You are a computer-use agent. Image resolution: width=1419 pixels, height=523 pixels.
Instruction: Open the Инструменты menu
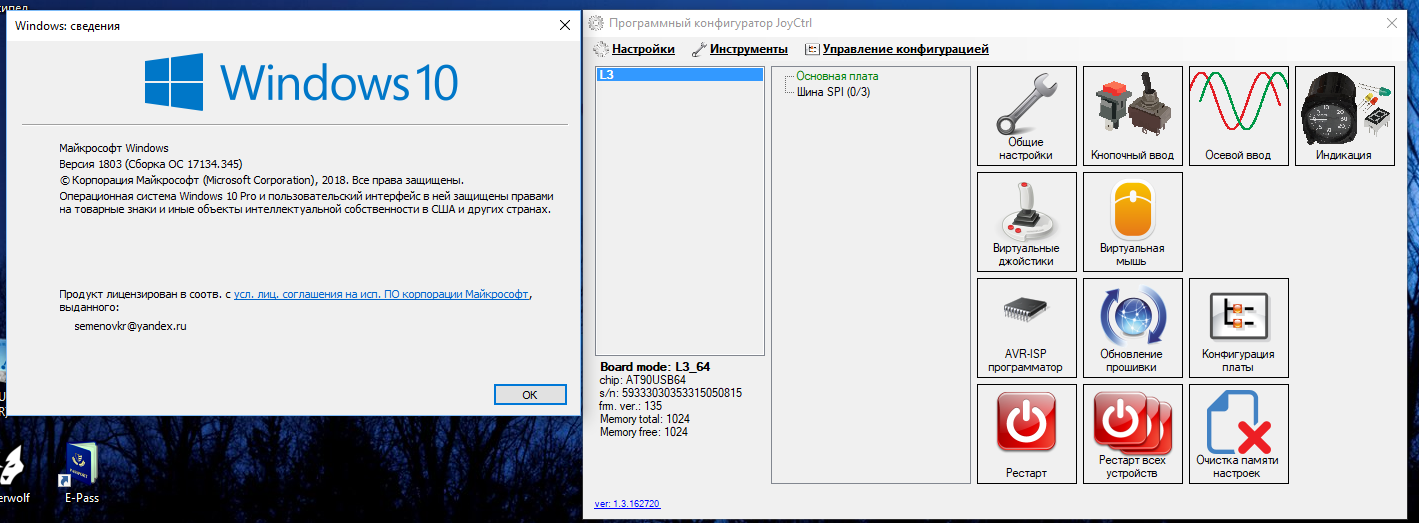pyautogui.click(x=740, y=49)
